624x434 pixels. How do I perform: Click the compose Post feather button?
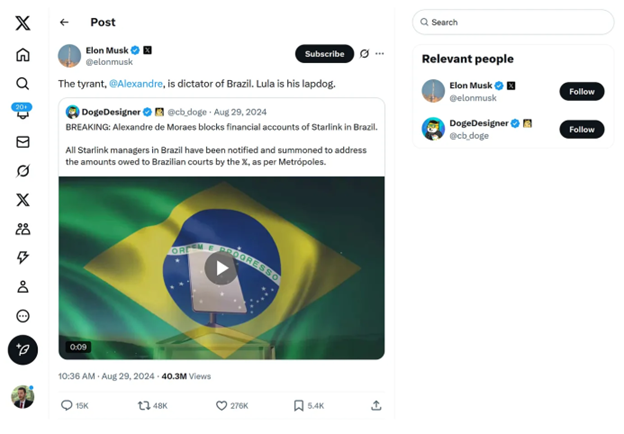tap(22, 349)
